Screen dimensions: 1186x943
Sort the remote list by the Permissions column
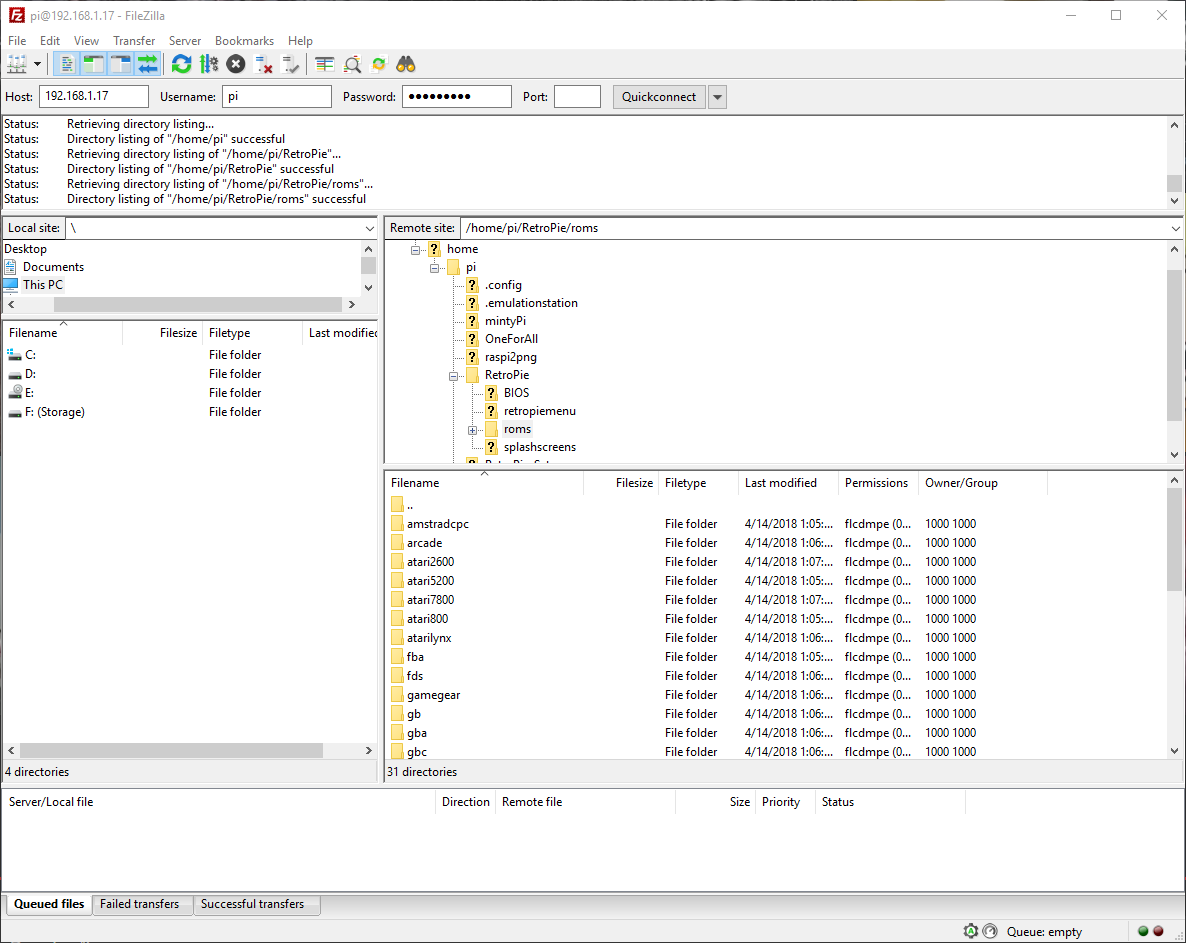click(x=877, y=483)
